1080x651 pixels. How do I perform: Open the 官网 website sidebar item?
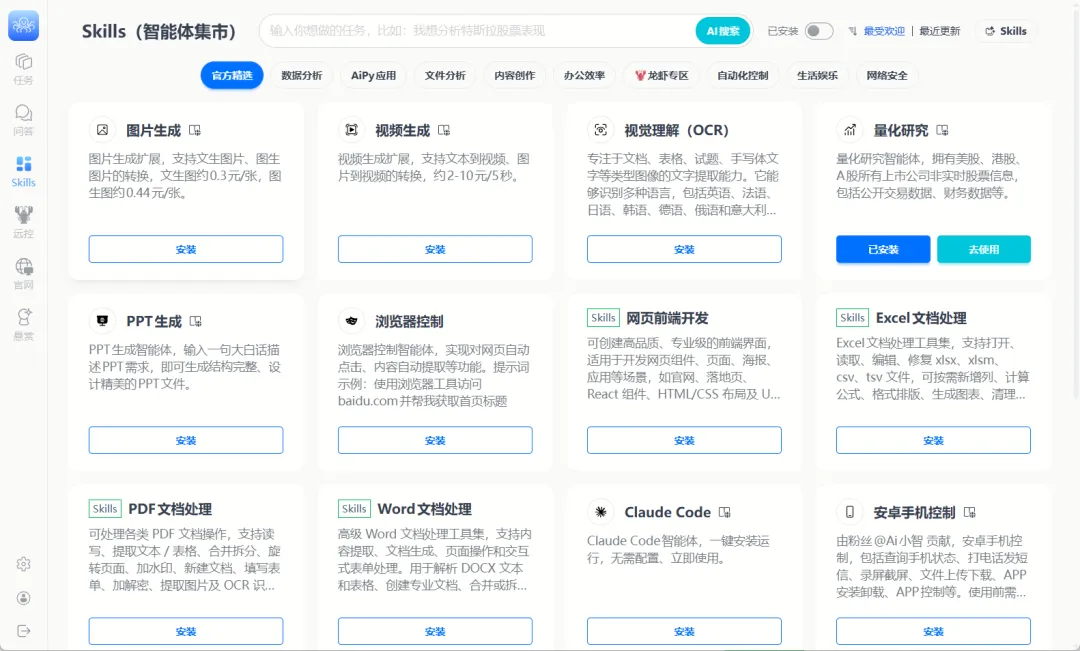pyautogui.click(x=23, y=273)
